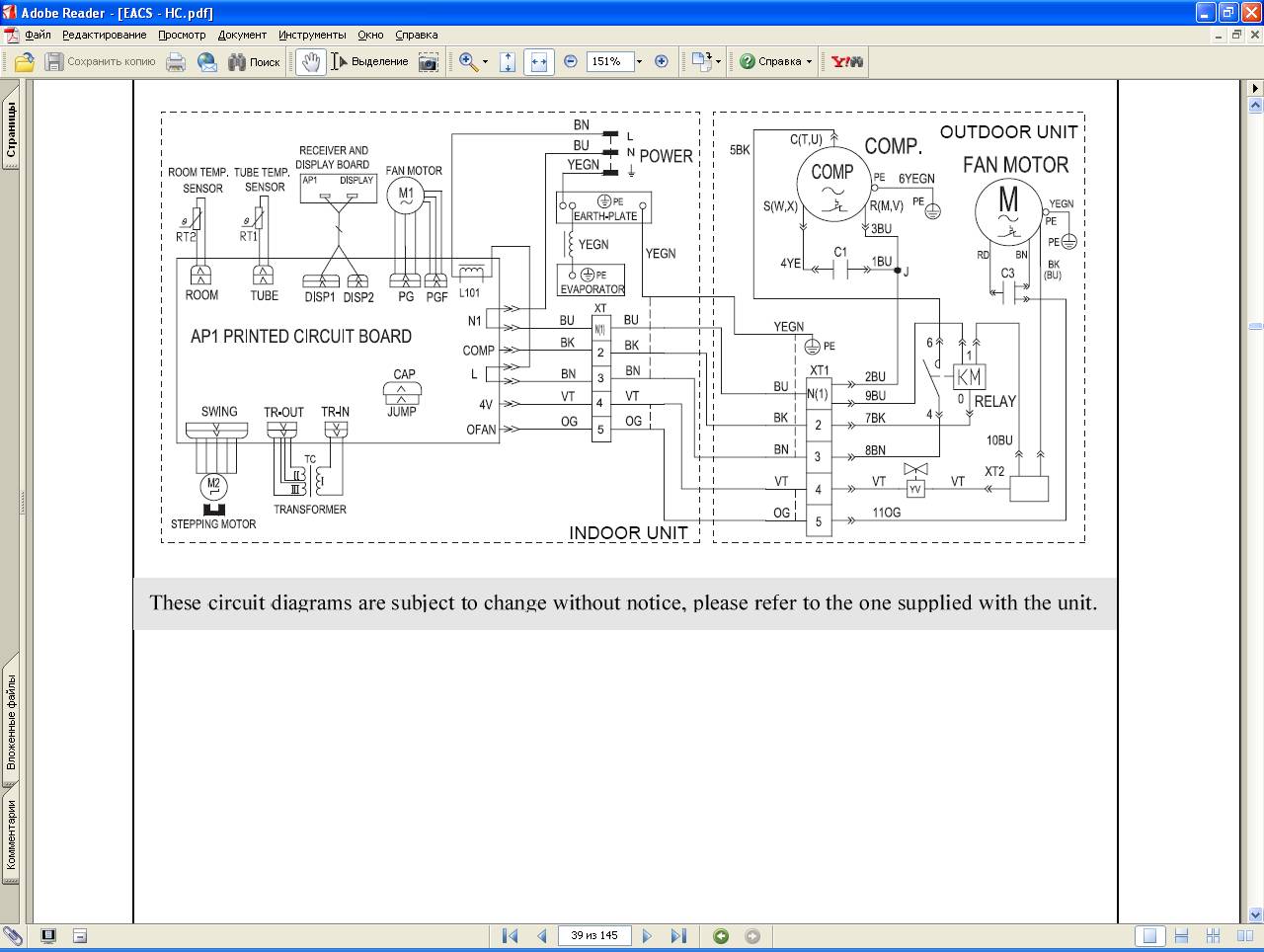Click the zoom percentage field showing 151%
This screenshot has width=1264, height=952.
point(608,62)
